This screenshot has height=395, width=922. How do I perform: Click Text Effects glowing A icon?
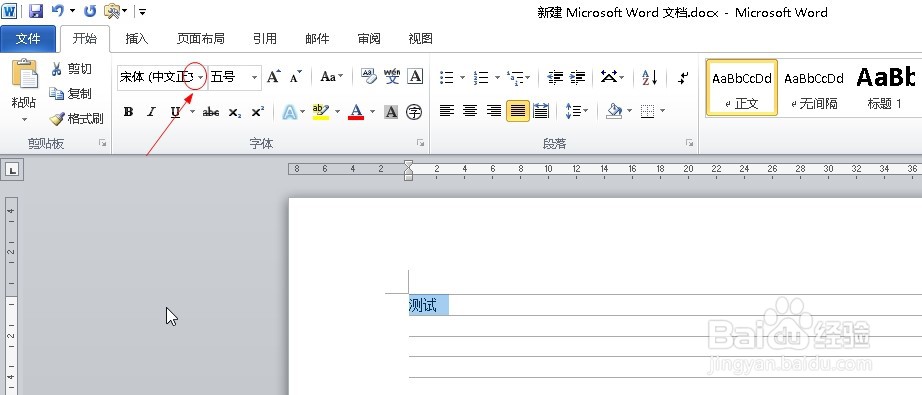[x=289, y=112]
